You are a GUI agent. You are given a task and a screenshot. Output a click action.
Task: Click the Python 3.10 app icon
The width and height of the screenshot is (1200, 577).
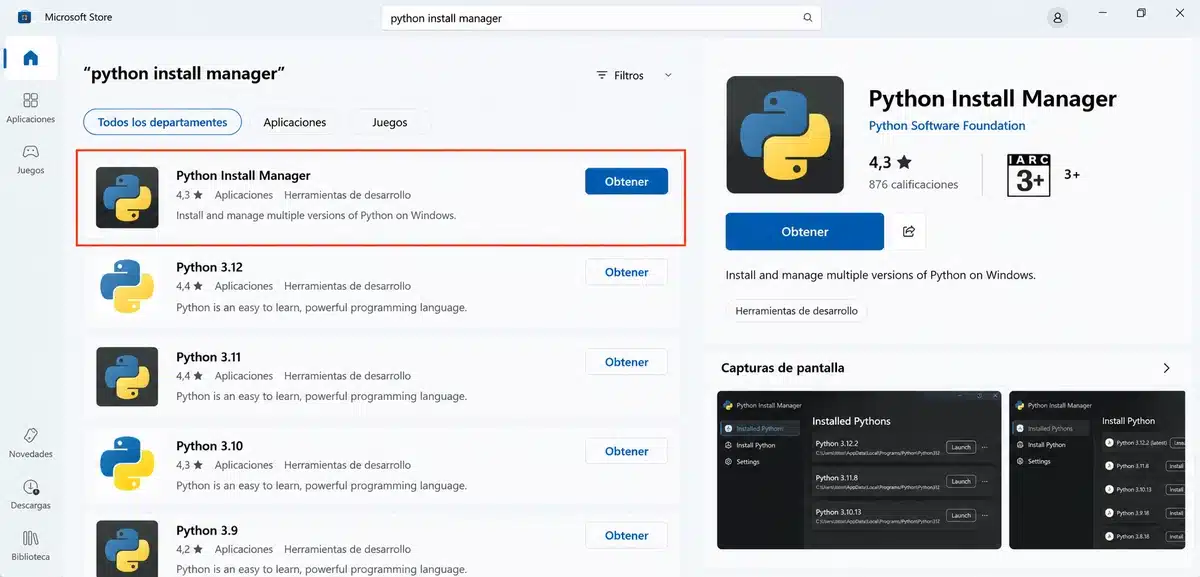127,466
